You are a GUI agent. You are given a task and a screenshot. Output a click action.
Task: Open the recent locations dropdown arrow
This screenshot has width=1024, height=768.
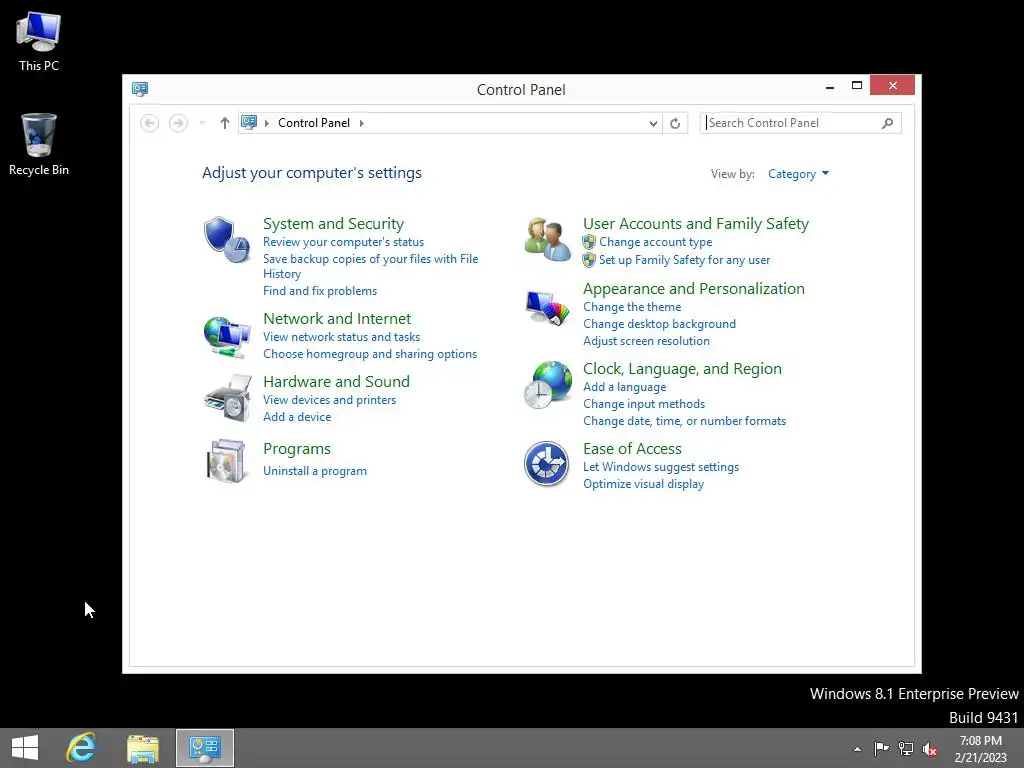tap(202, 123)
